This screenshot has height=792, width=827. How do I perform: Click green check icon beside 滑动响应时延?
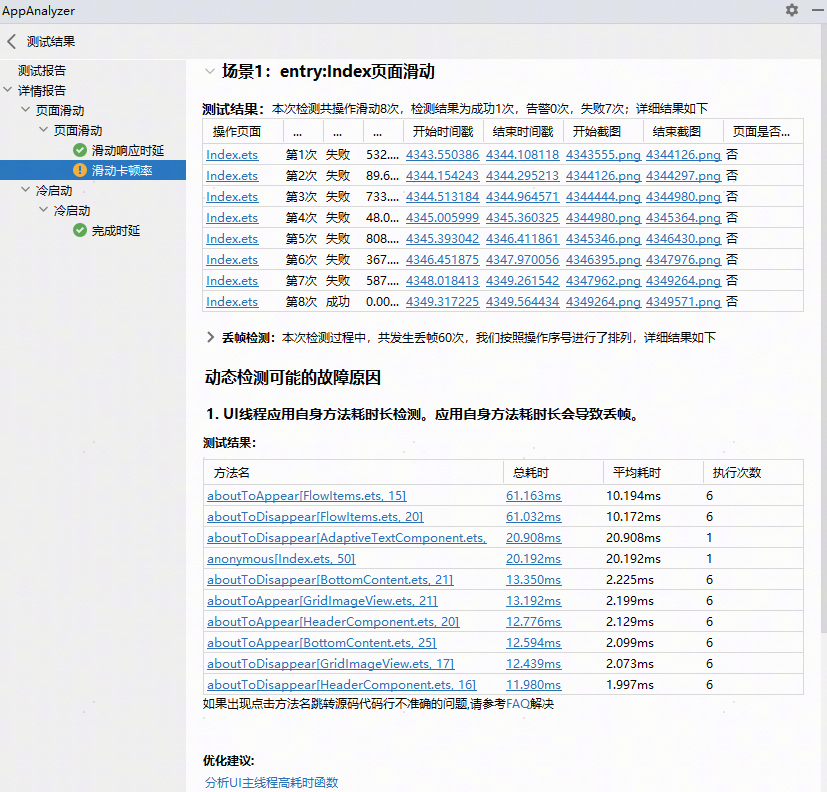click(x=80, y=150)
